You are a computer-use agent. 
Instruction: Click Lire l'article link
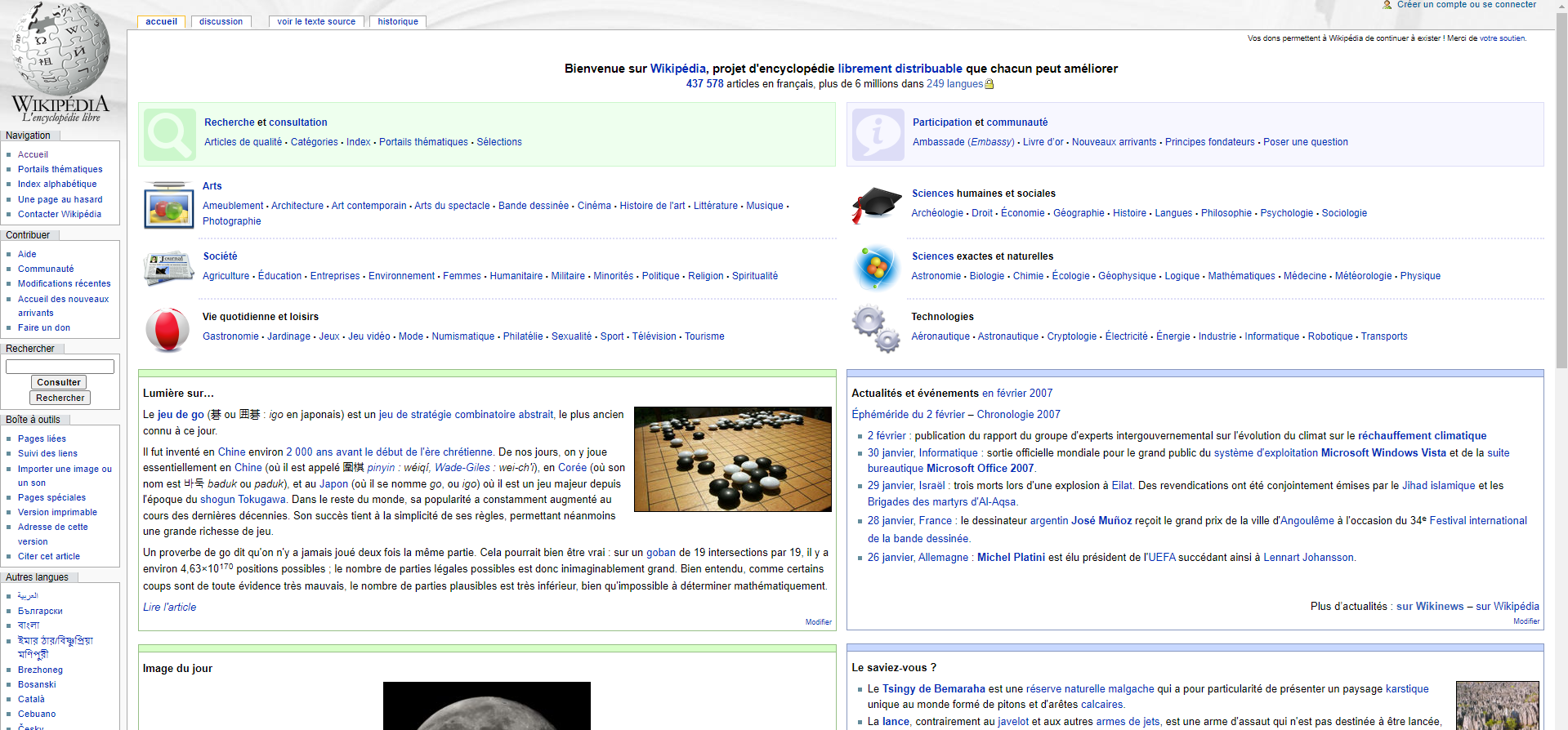(169, 608)
